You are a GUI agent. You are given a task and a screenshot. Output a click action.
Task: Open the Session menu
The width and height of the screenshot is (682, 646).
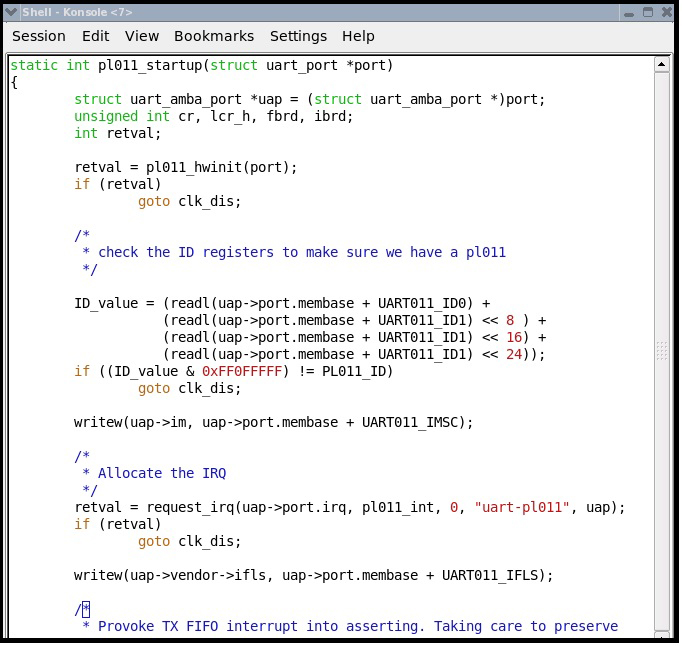[x=39, y=36]
